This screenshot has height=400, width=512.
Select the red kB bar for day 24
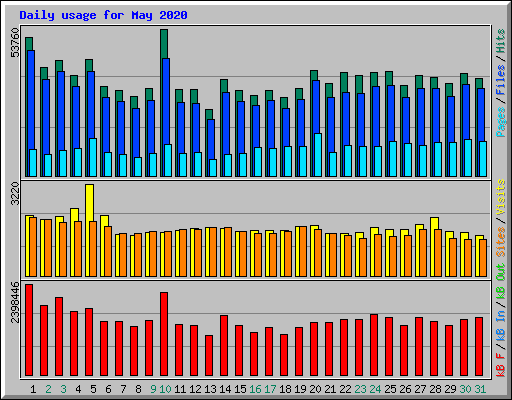[374, 345]
